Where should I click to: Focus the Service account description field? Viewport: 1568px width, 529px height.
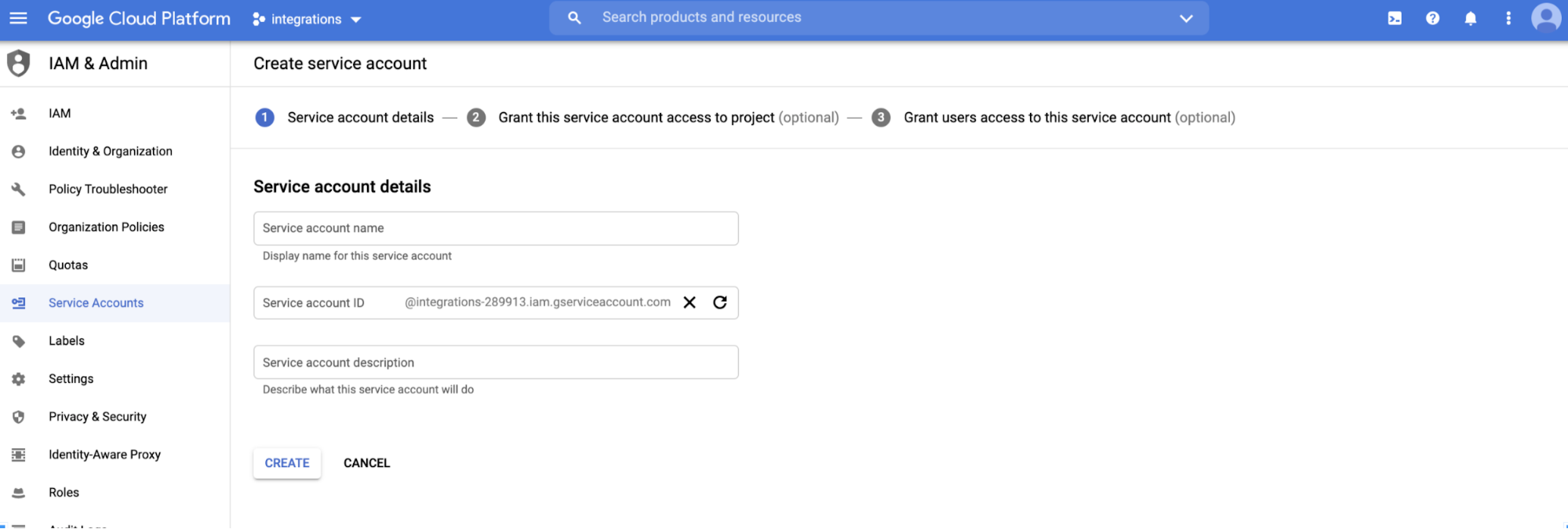click(x=496, y=363)
